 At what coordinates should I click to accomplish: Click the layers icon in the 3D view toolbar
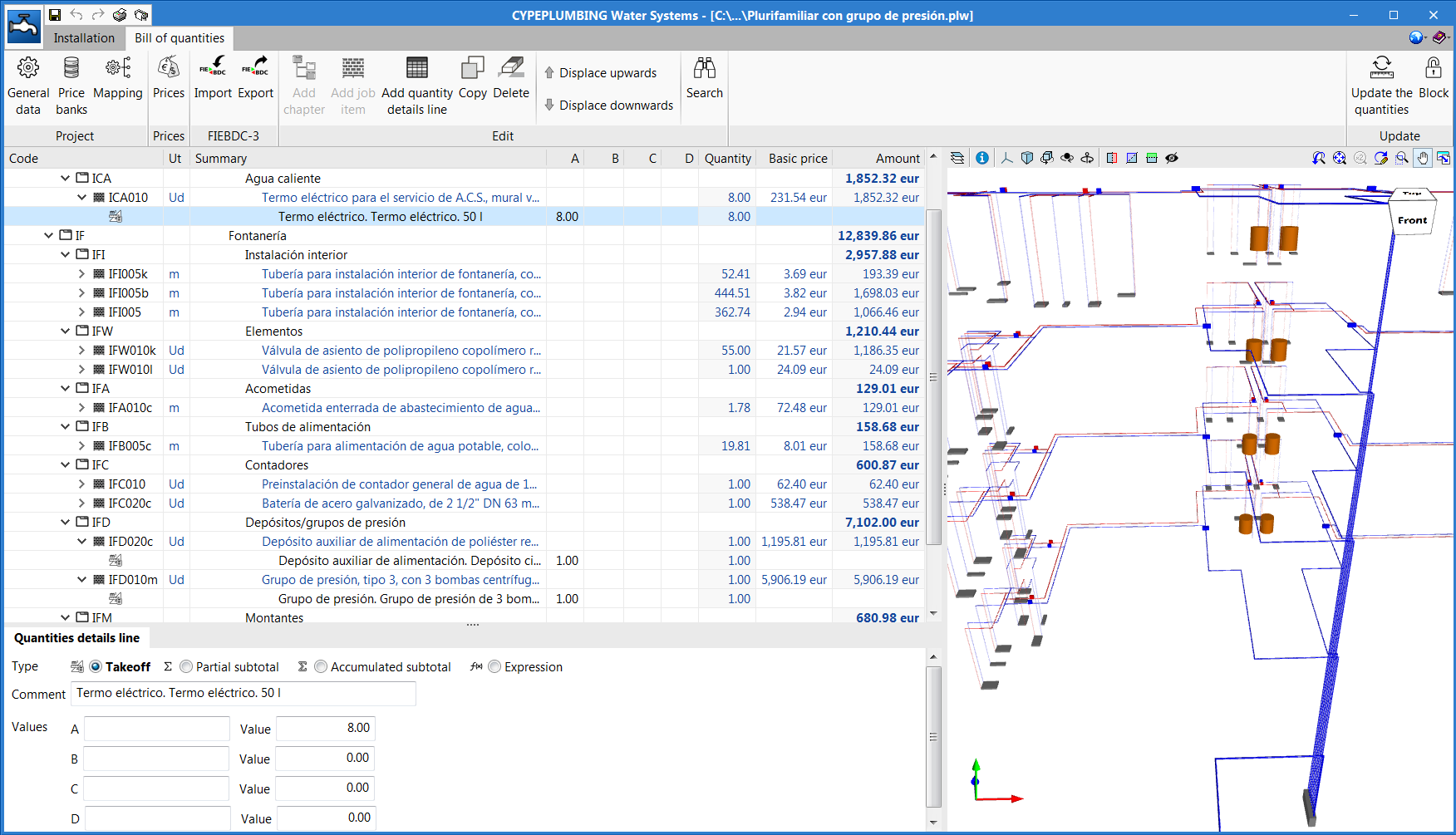(957, 157)
